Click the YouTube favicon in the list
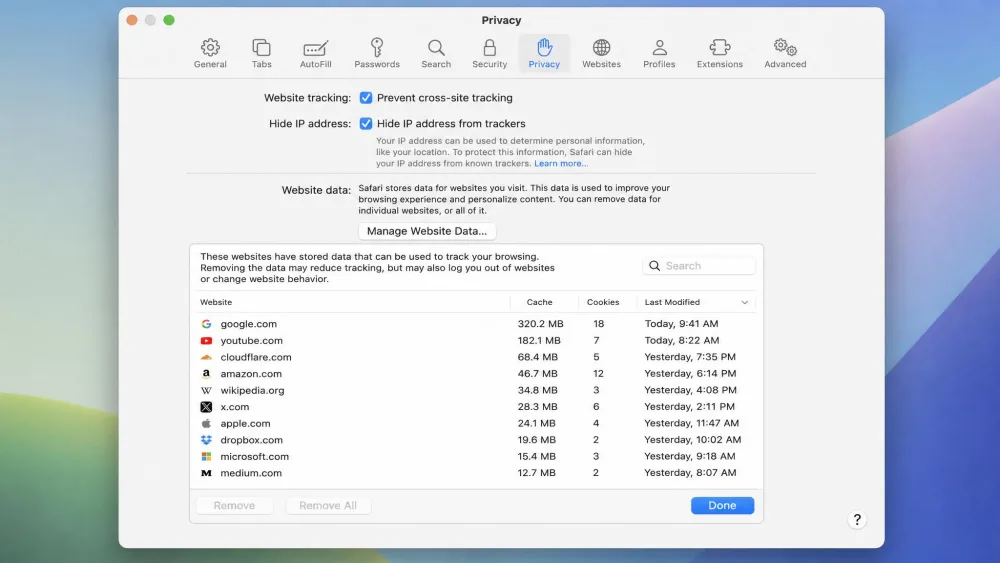Viewport: 1000px width, 563px height. 206,340
